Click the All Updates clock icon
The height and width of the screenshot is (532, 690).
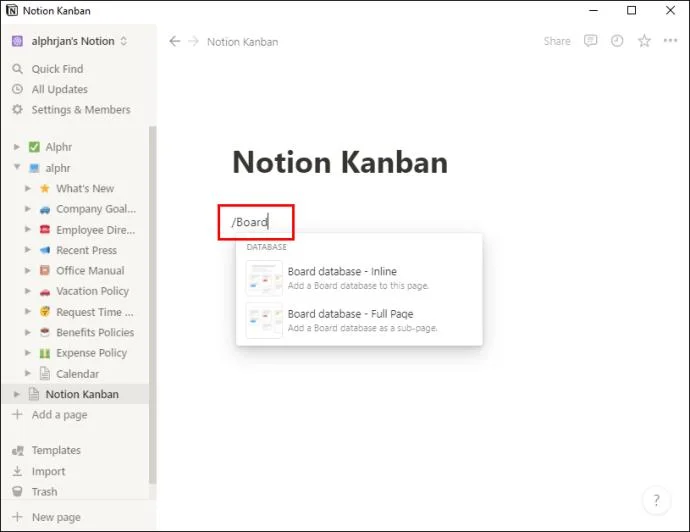pos(17,89)
